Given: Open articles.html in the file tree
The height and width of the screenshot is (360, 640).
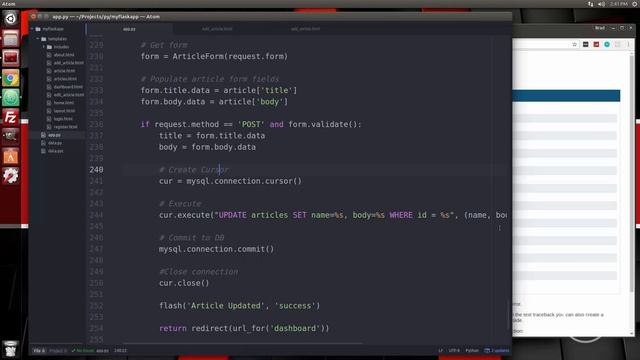Looking at the screenshot, I should click(65, 79).
